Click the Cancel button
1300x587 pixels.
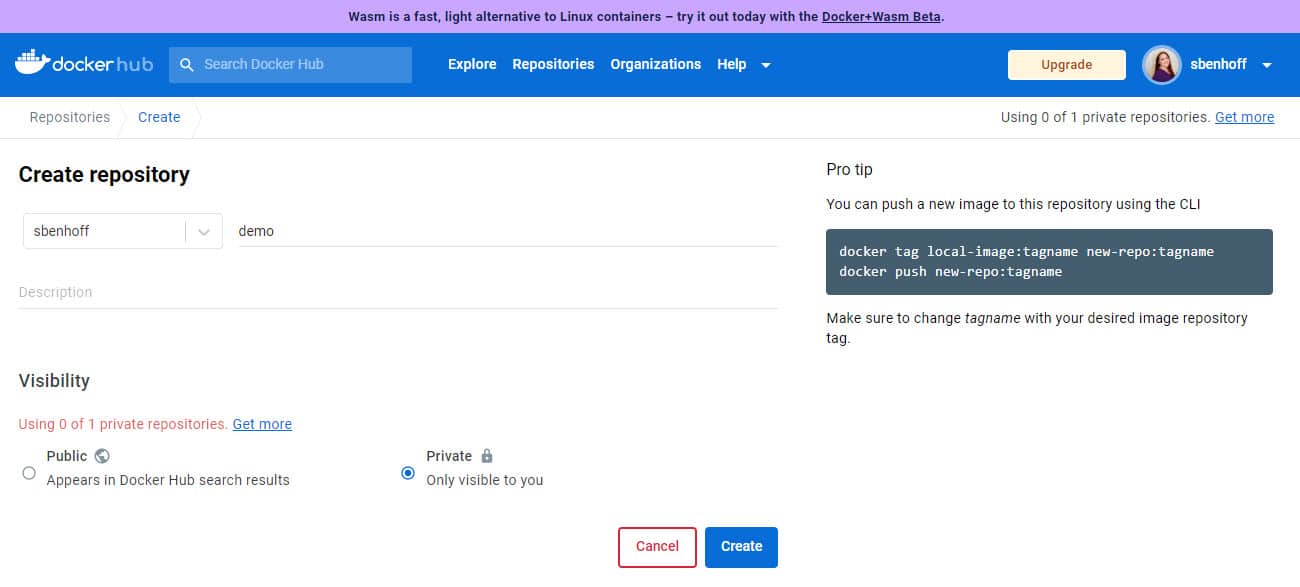(656, 547)
